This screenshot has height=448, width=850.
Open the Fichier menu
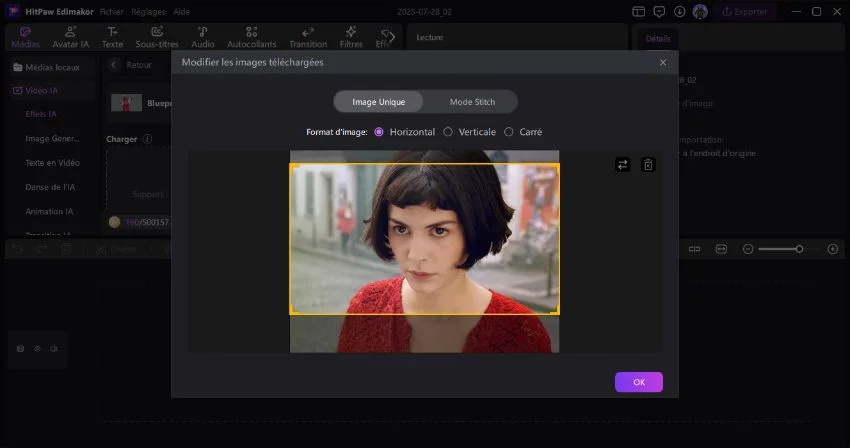[x=111, y=11]
